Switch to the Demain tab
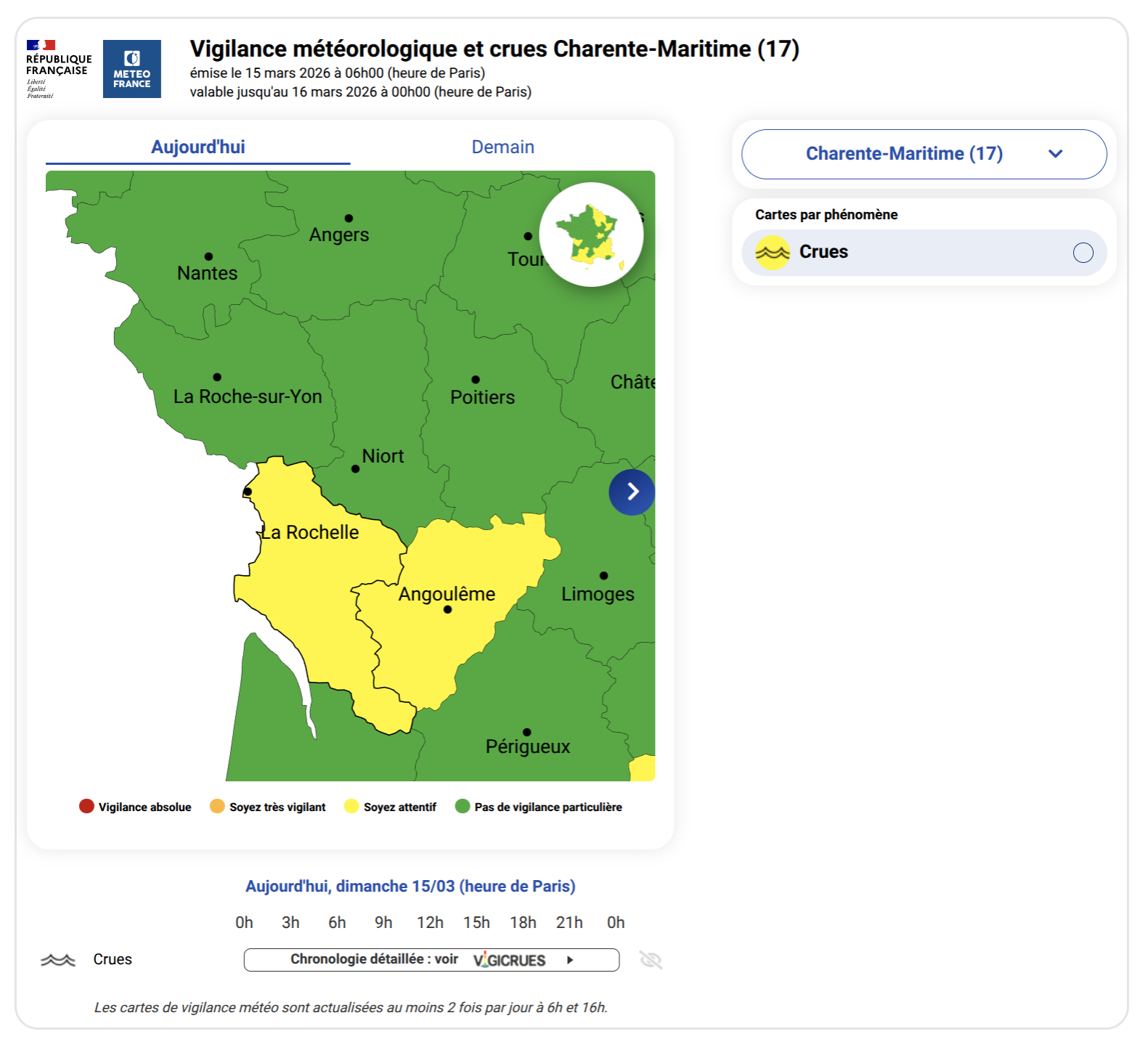 tap(502, 147)
